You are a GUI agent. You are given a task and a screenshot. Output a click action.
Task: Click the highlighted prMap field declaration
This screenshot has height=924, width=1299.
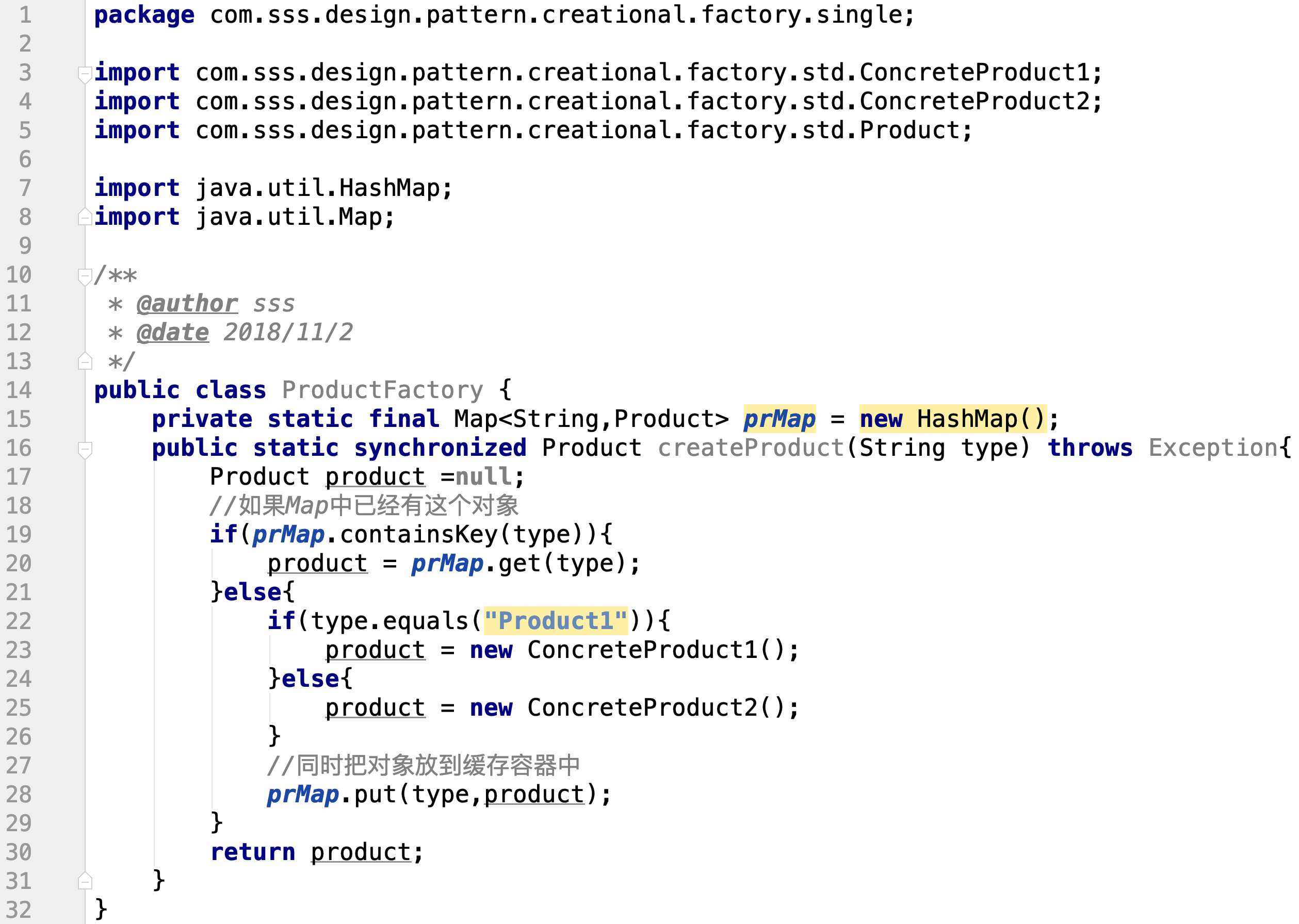[780, 419]
